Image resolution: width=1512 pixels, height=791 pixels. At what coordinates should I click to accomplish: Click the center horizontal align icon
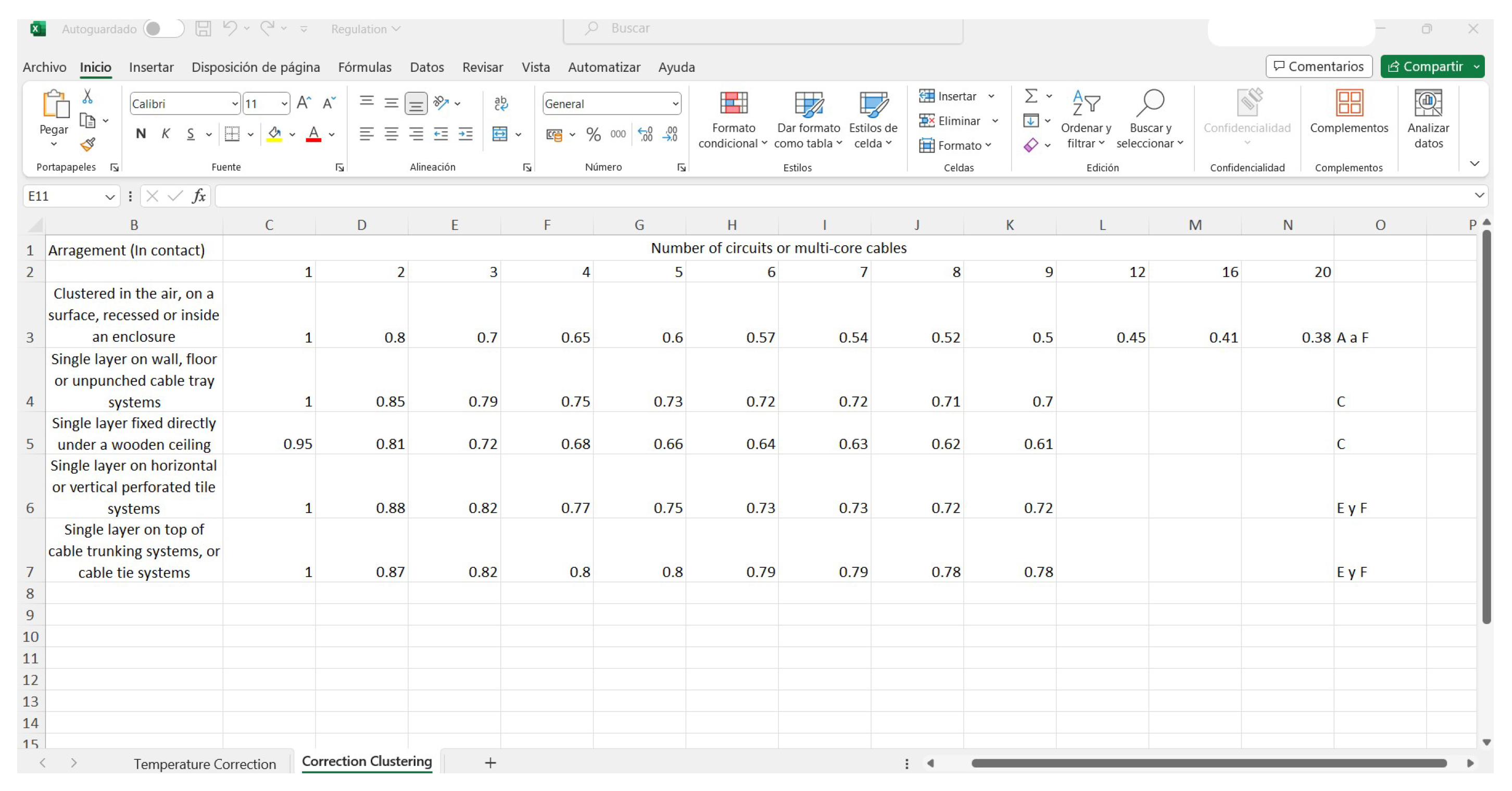tap(392, 134)
